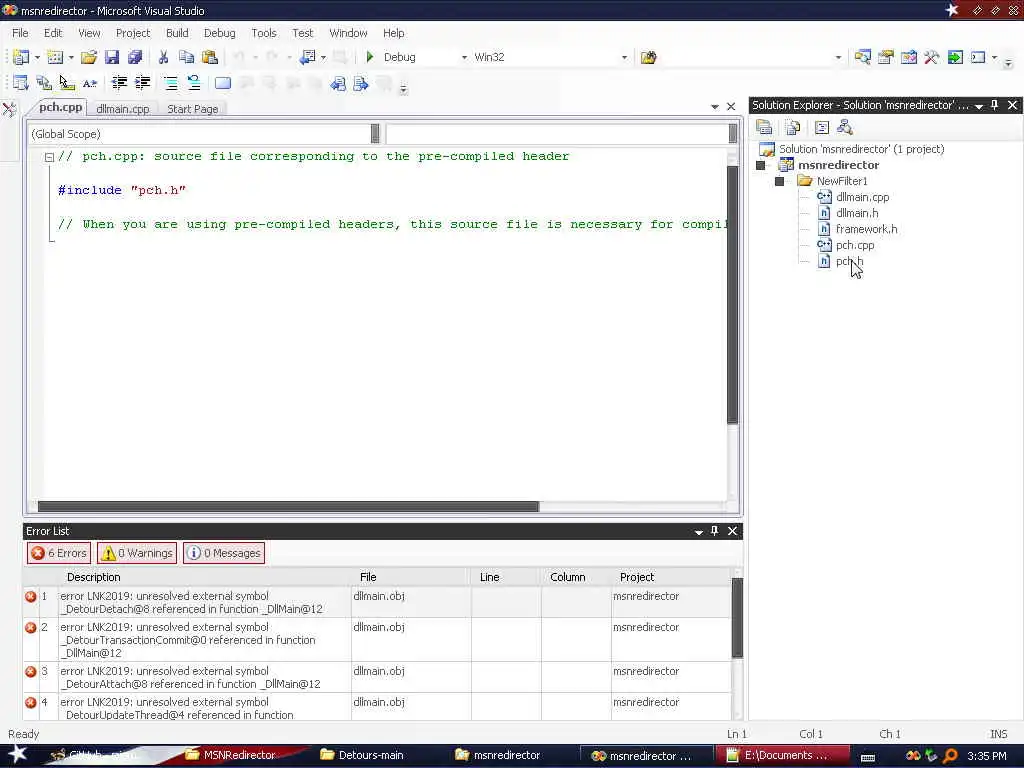Go to next bookmark icon
This screenshot has height=768, width=1024.
[x=360, y=83]
